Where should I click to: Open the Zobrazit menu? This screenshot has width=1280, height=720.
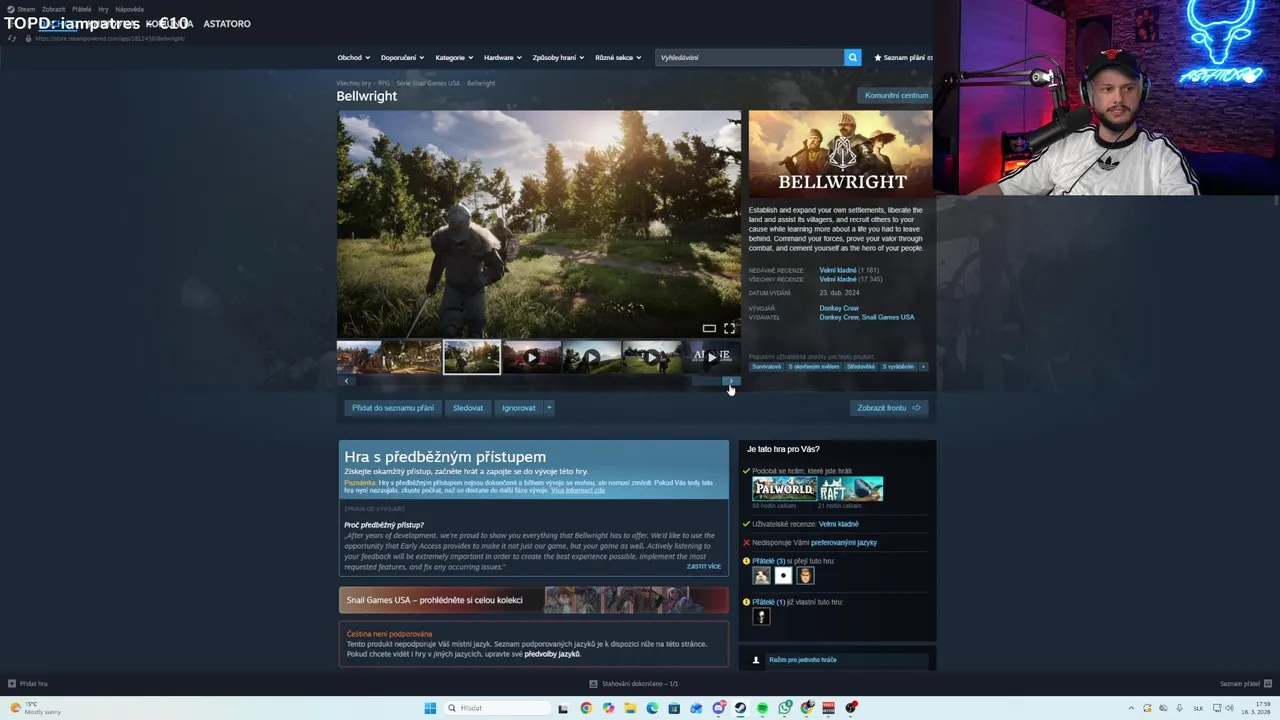click(53, 9)
